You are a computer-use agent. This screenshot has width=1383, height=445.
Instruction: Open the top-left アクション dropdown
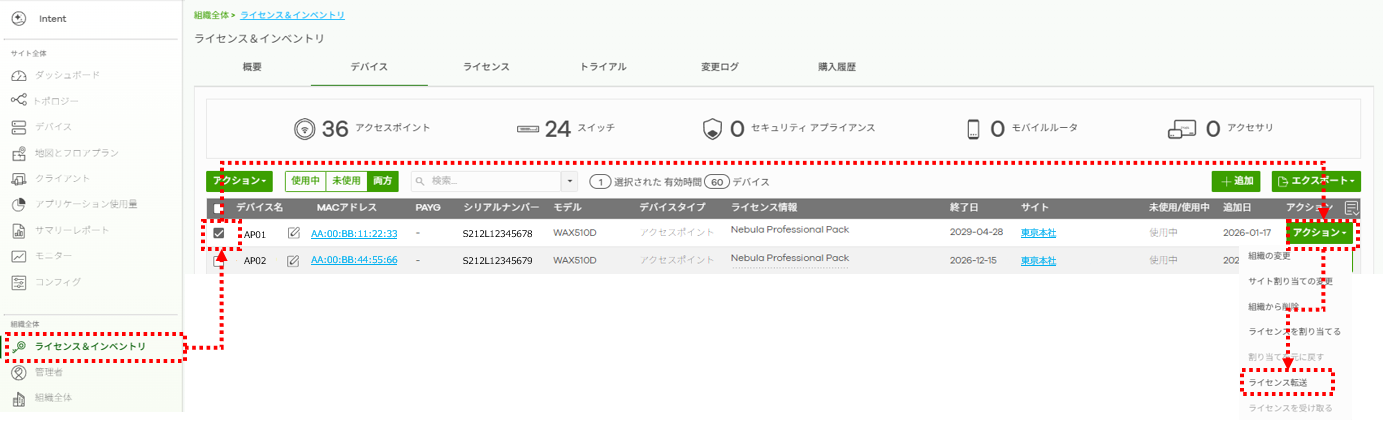tap(240, 181)
